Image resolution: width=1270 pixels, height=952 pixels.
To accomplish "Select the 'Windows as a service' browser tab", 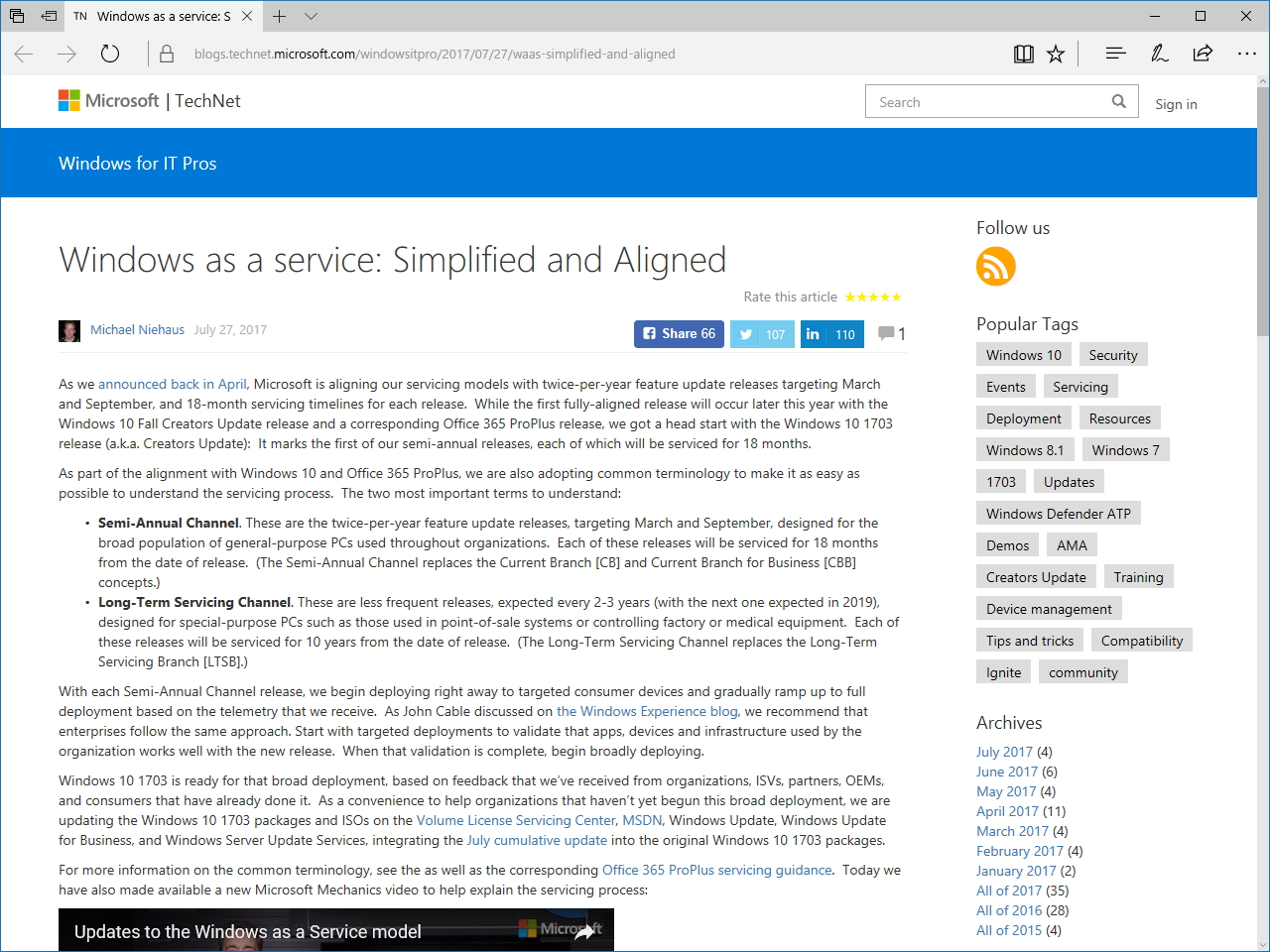I will click(159, 16).
